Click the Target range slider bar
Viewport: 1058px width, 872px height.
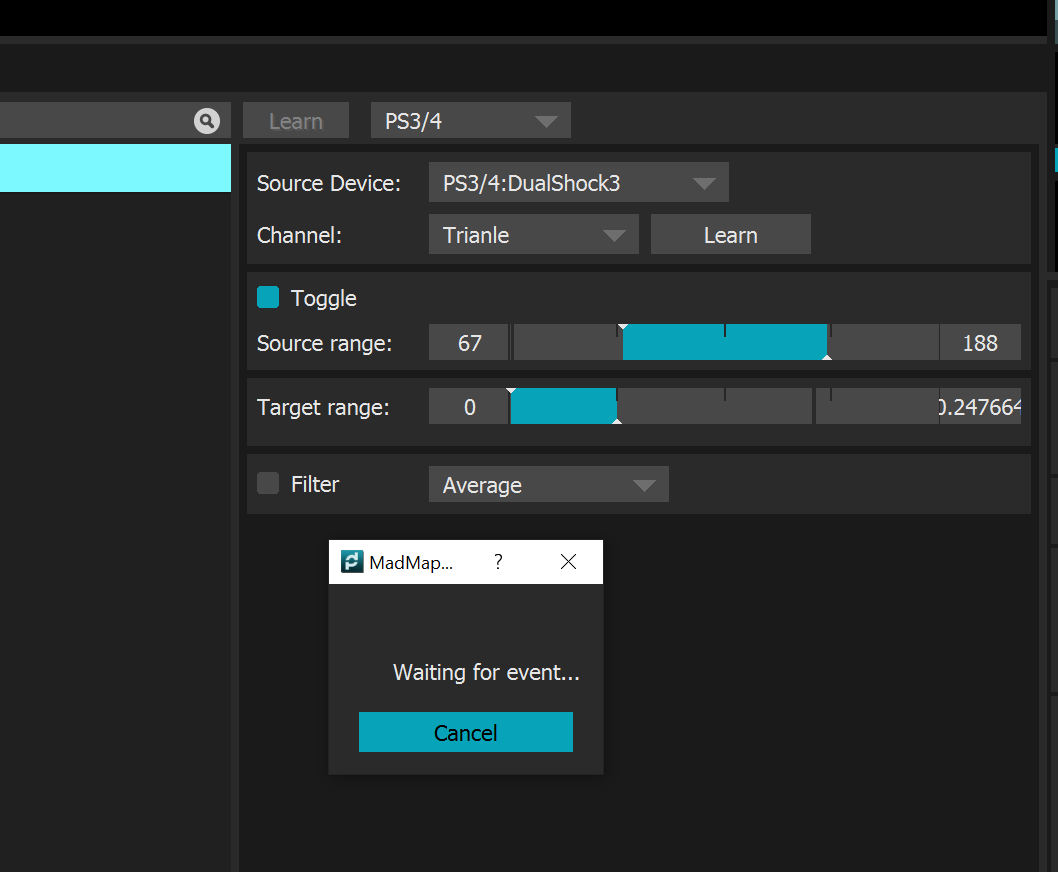point(726,406)
